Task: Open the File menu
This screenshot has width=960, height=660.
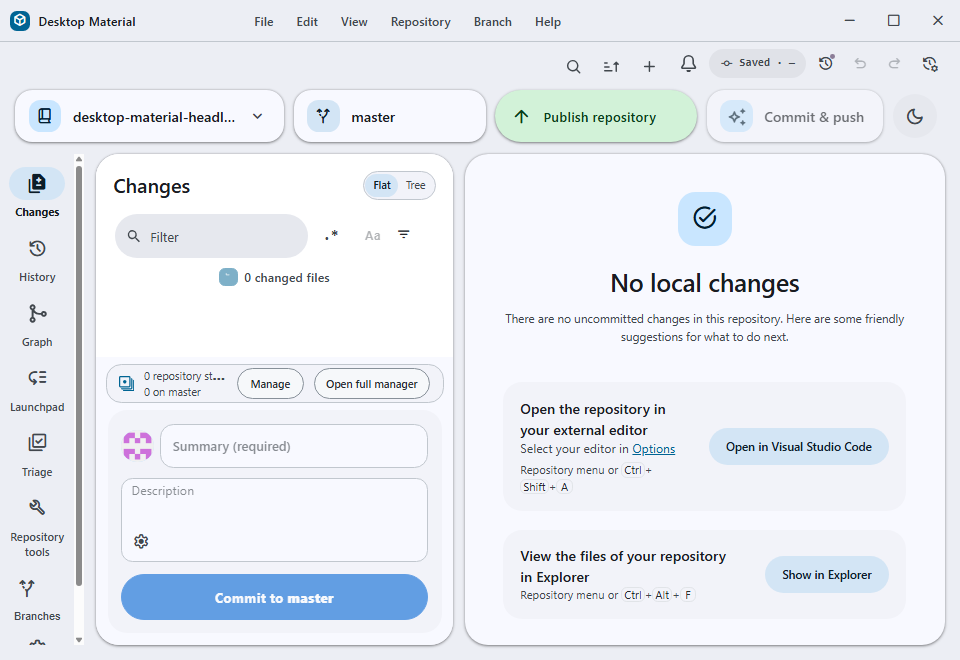Action: [x=264, y=21]
